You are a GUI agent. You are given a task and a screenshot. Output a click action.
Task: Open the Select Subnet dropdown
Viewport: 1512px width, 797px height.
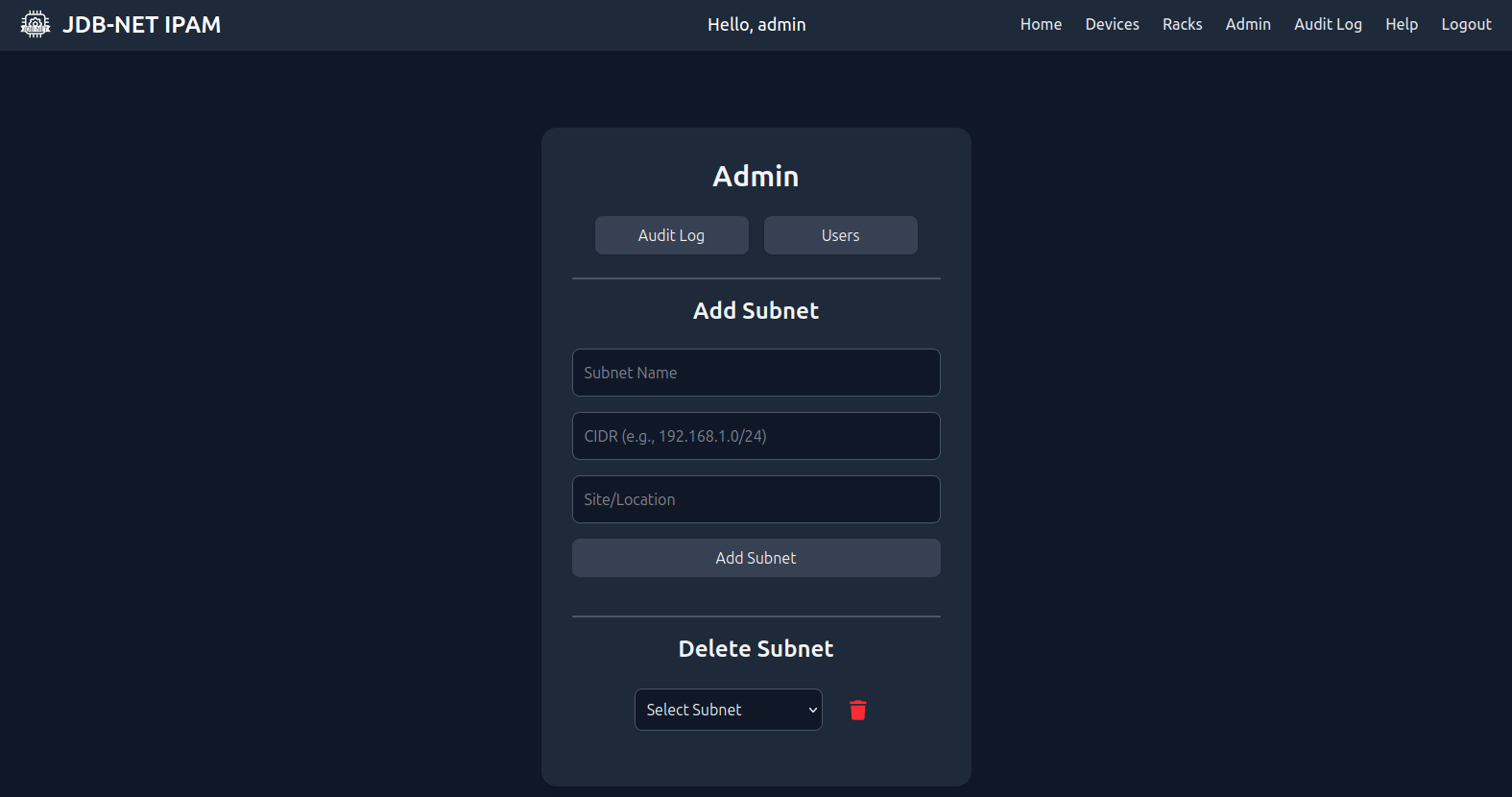pos(729,710)
